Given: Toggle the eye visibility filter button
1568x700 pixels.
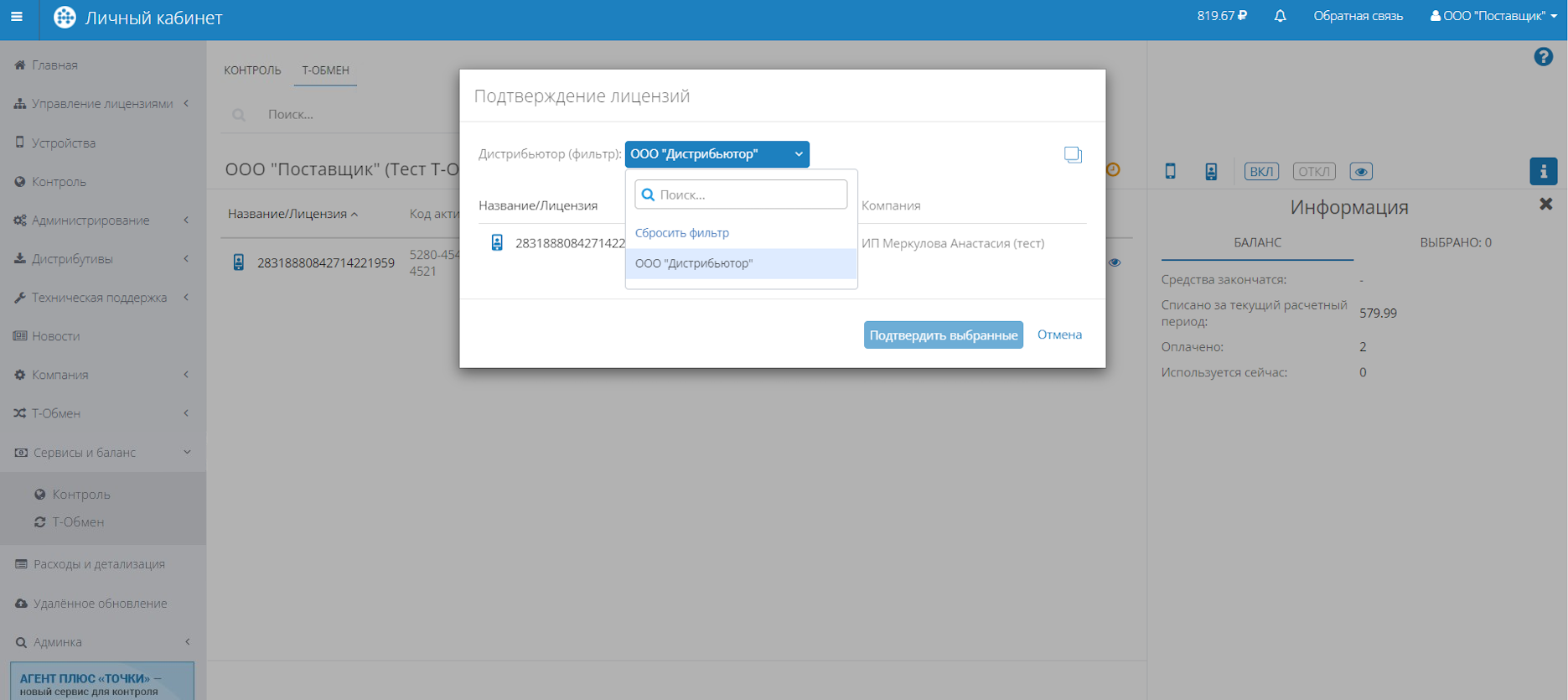Looking at the screenshot, I should point(1360,172).
